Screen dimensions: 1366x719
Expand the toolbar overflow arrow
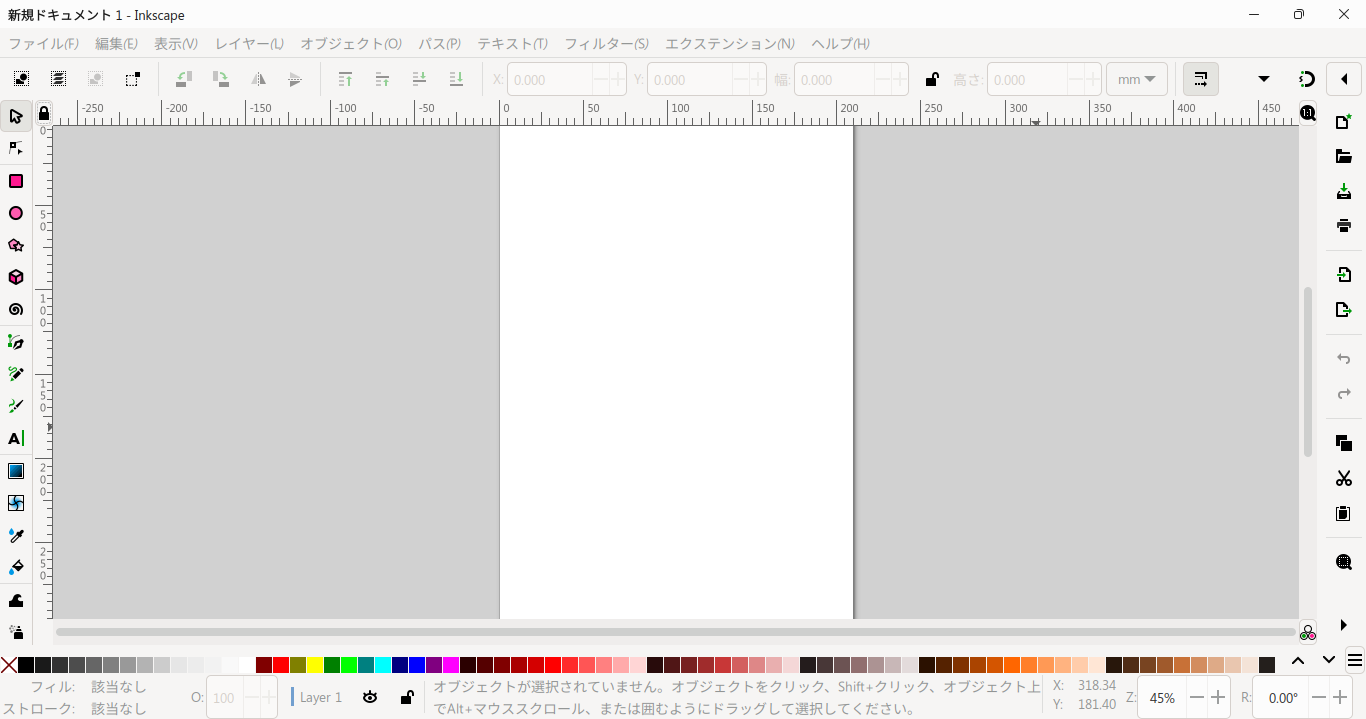click(x=1263, y=79)
